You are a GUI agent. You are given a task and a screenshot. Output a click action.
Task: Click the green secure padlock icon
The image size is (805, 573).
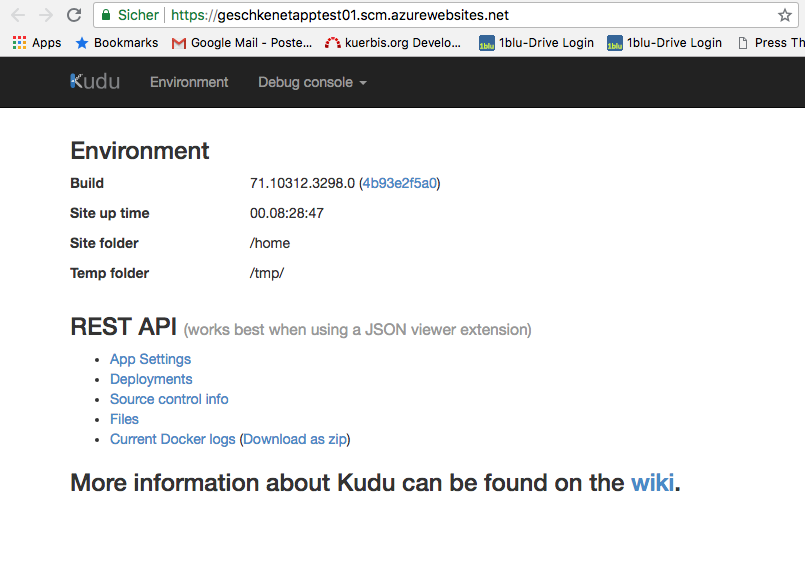click(106, 15)
